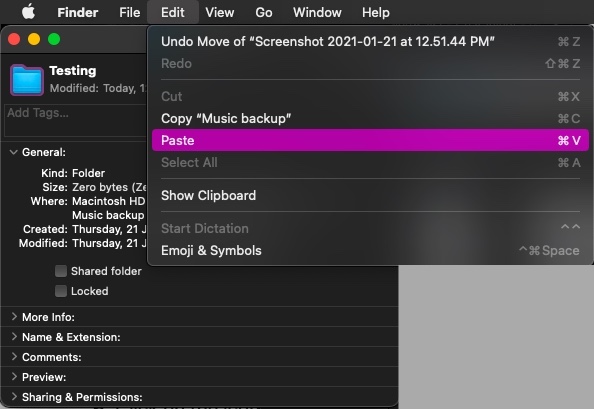
Task: Expand the Name & Extension section
Action: point(14,337)
